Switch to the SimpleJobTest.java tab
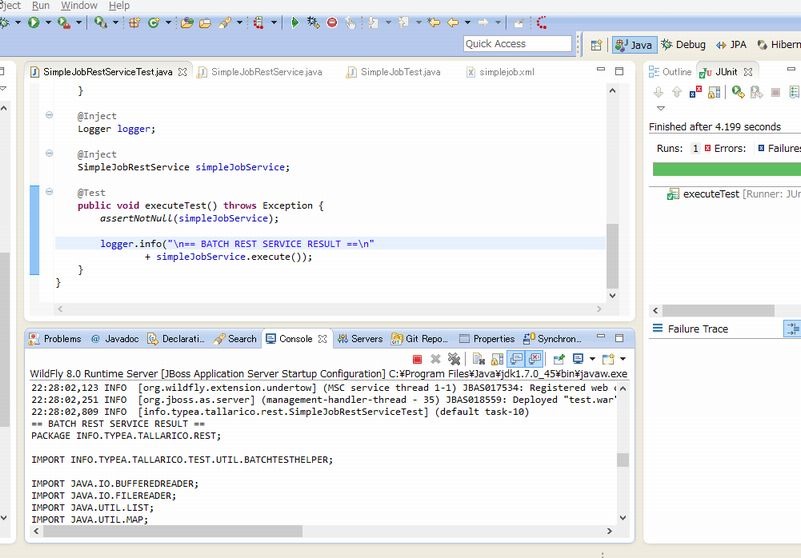801x558 pixels. 400,72
